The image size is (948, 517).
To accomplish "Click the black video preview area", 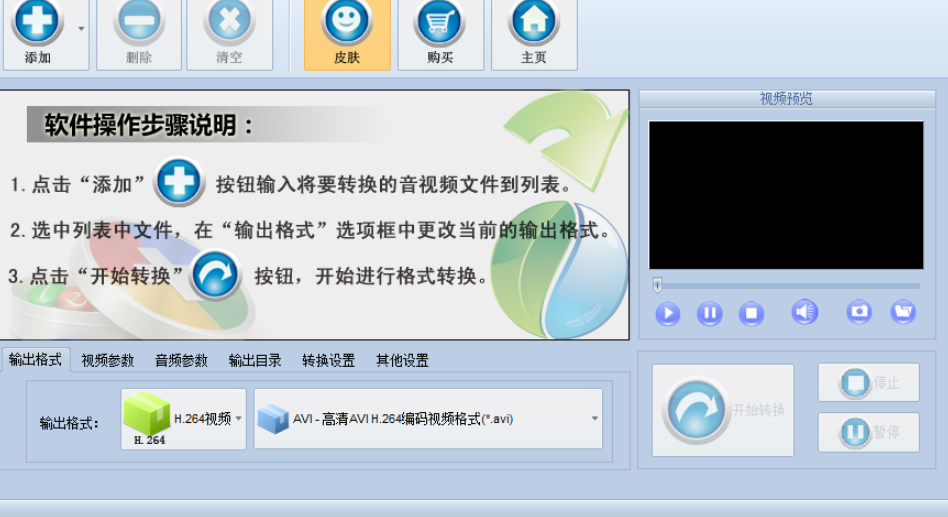I will point(786,195).
